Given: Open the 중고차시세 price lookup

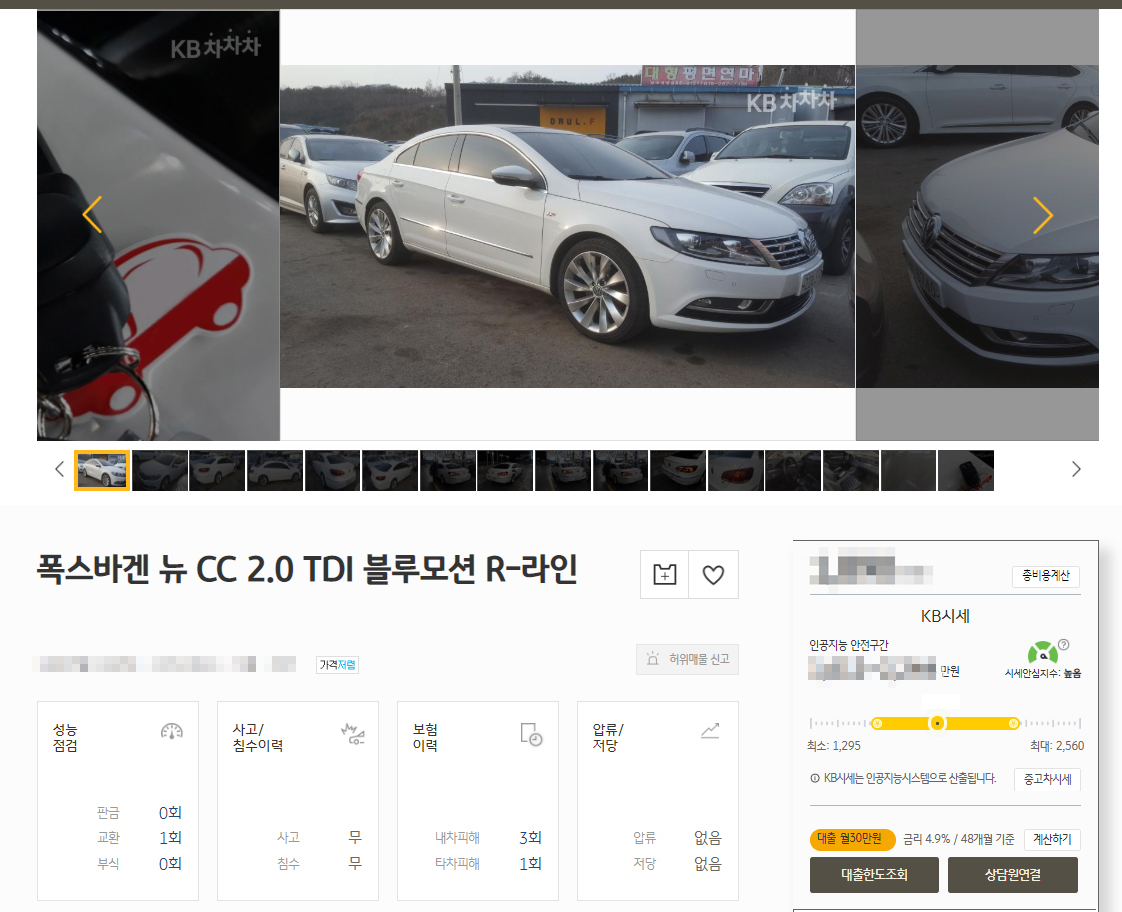Looking at the screenshot, I should click(1047, 779).
